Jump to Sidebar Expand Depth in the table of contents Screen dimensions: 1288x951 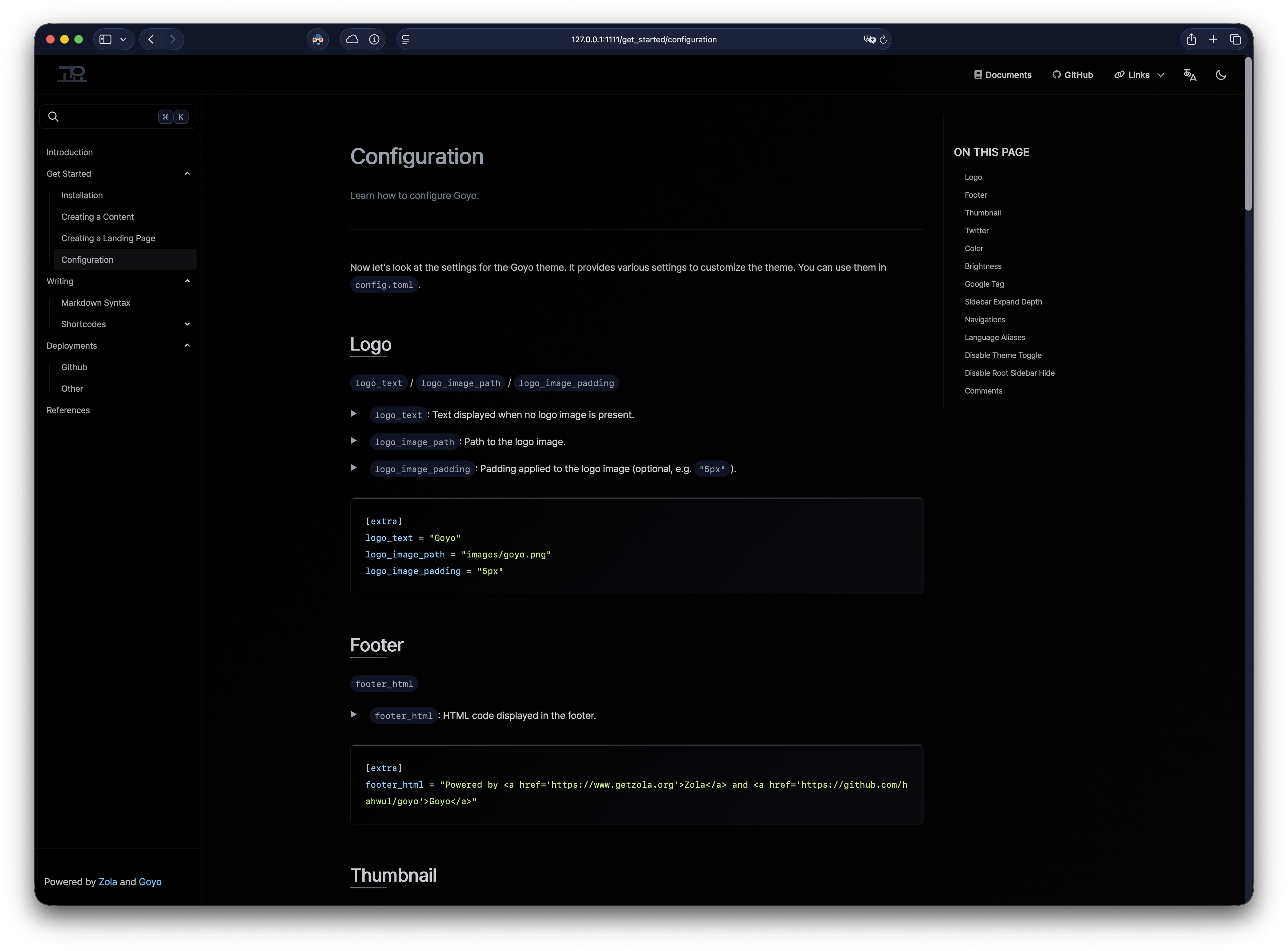click(x=1003, y=302)
